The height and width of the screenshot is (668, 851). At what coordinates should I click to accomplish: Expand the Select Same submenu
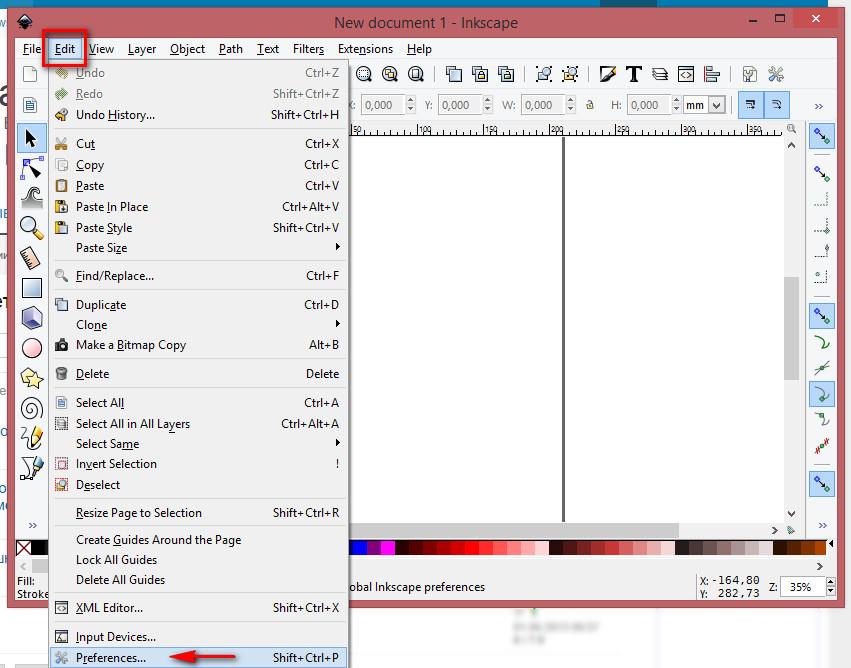[198, 443]
